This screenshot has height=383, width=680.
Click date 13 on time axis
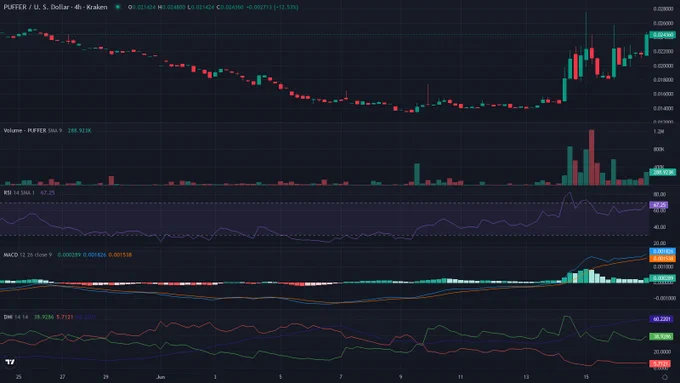[x=526, y=377]
